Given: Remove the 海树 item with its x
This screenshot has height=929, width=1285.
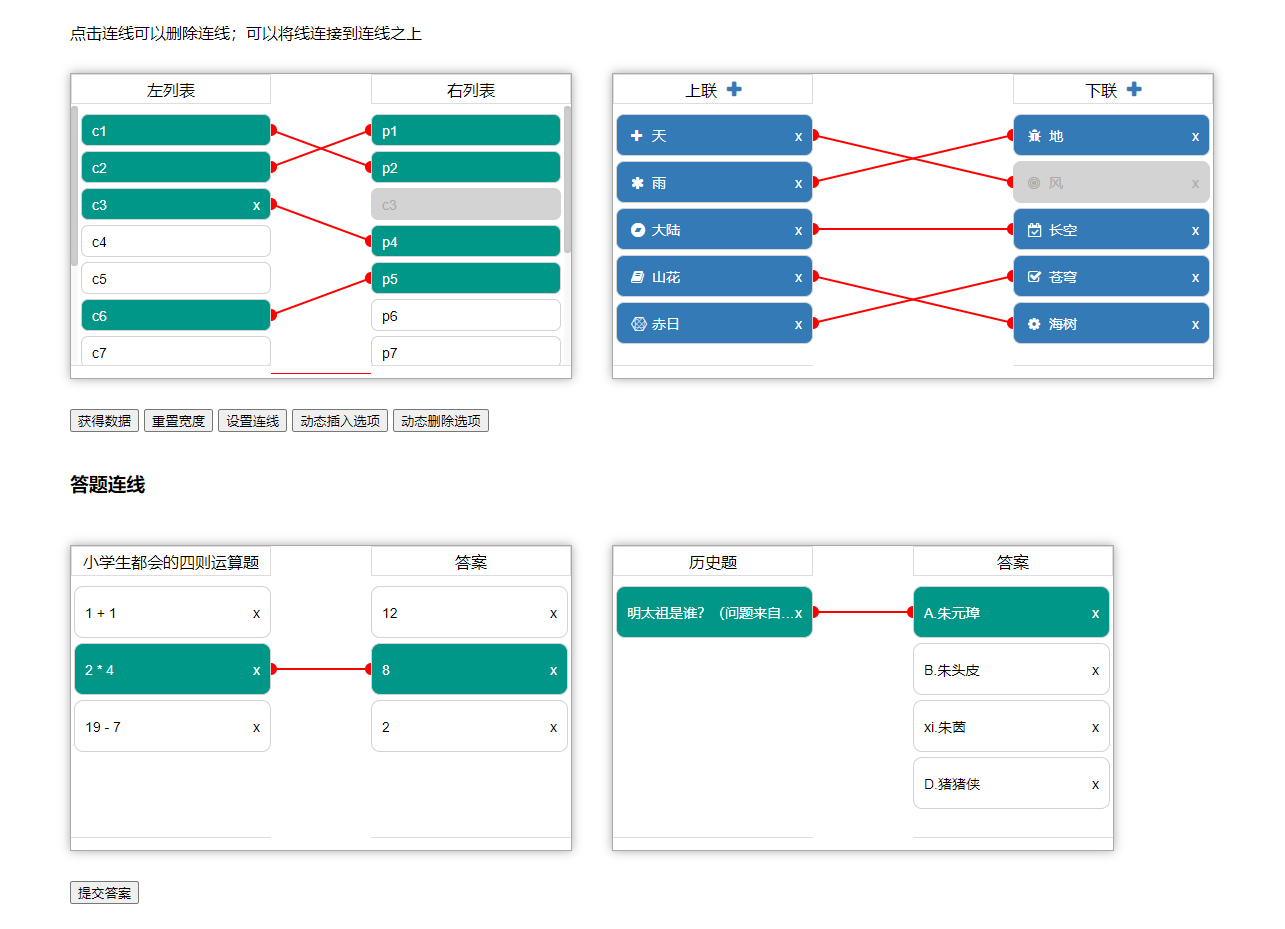Looking at the screenshot, I should point(1195,324).
